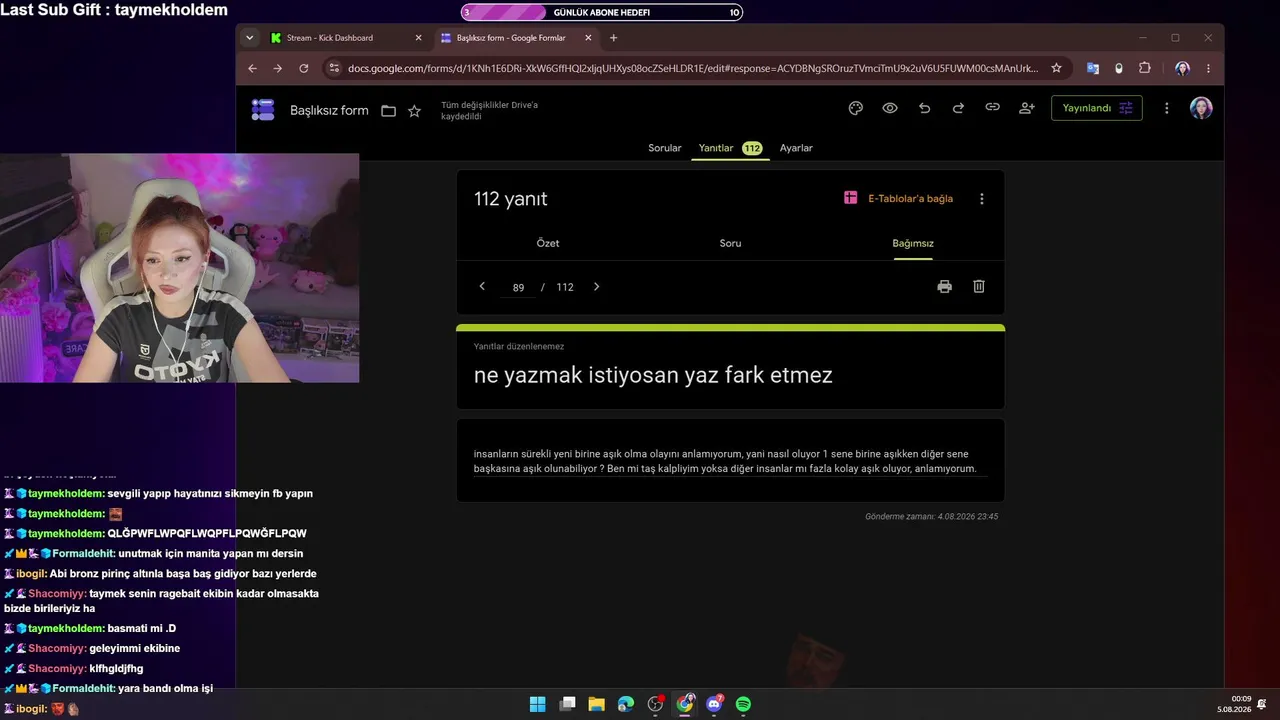Focus the docs.google.com address bar

click(x=692, y=68)
